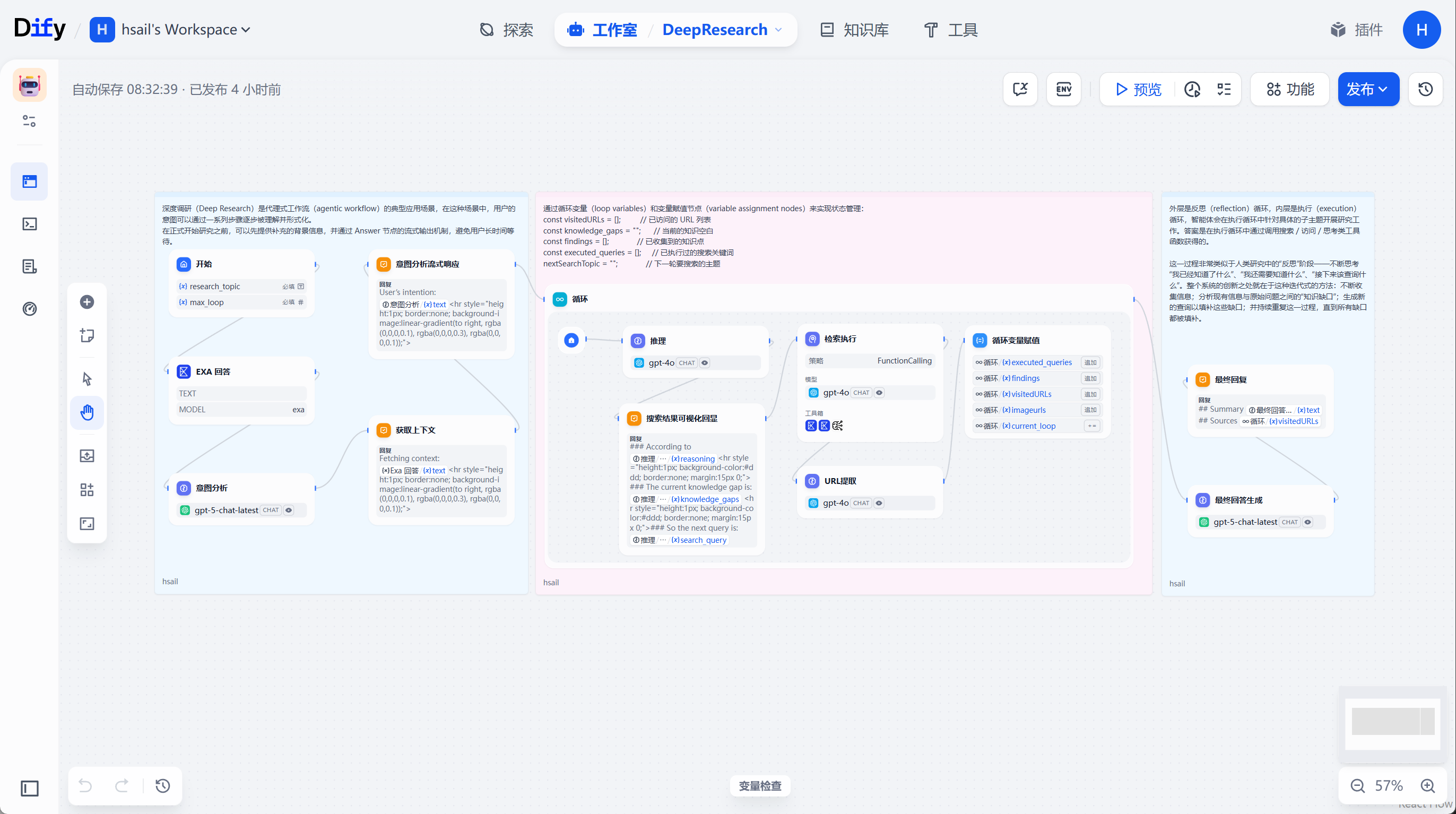Click the undo arrow icon
Viewport: 1456px width, 814px height.
85,786
